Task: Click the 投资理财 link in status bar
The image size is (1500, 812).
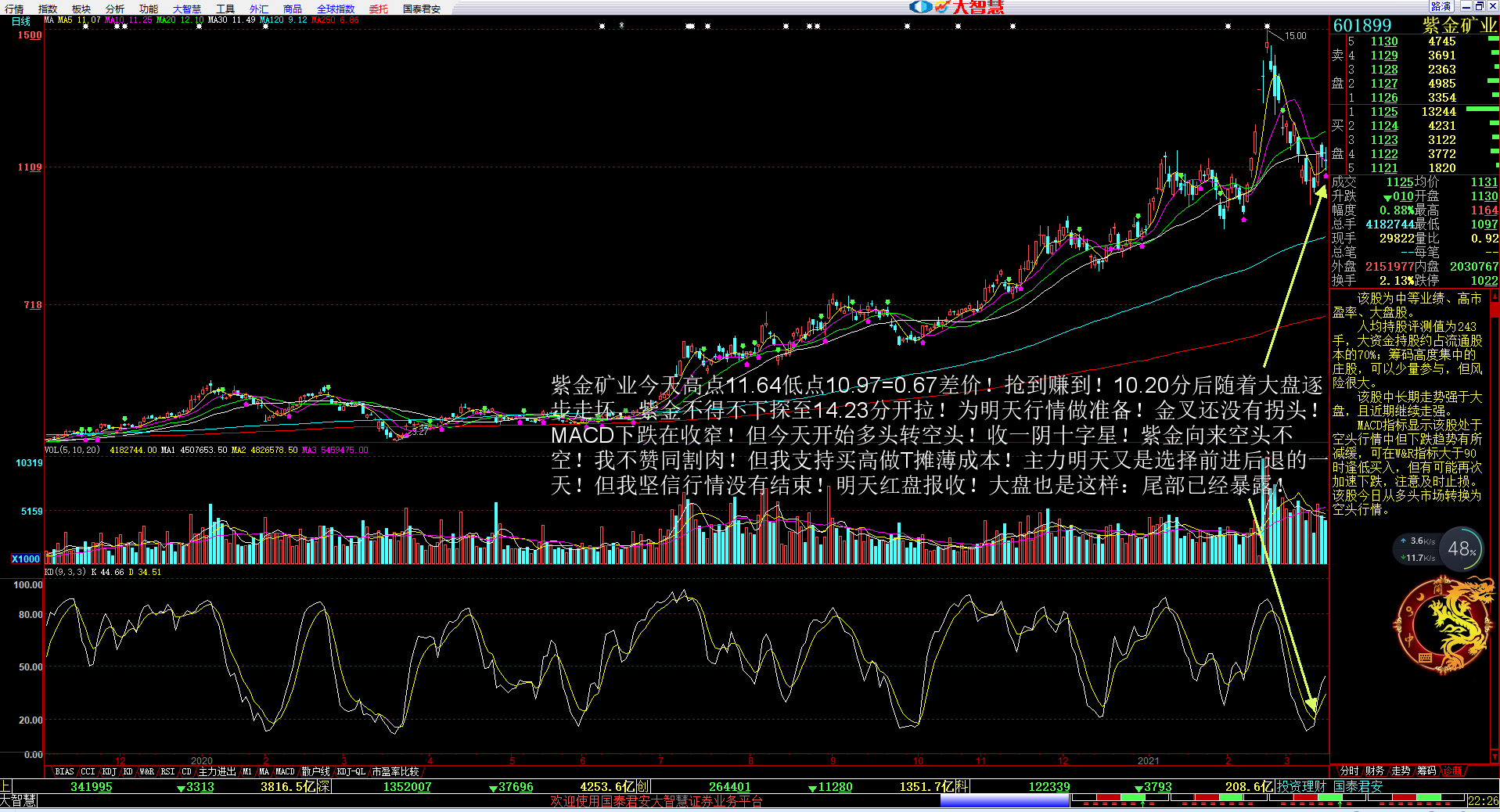Action: coord(1301,786)
